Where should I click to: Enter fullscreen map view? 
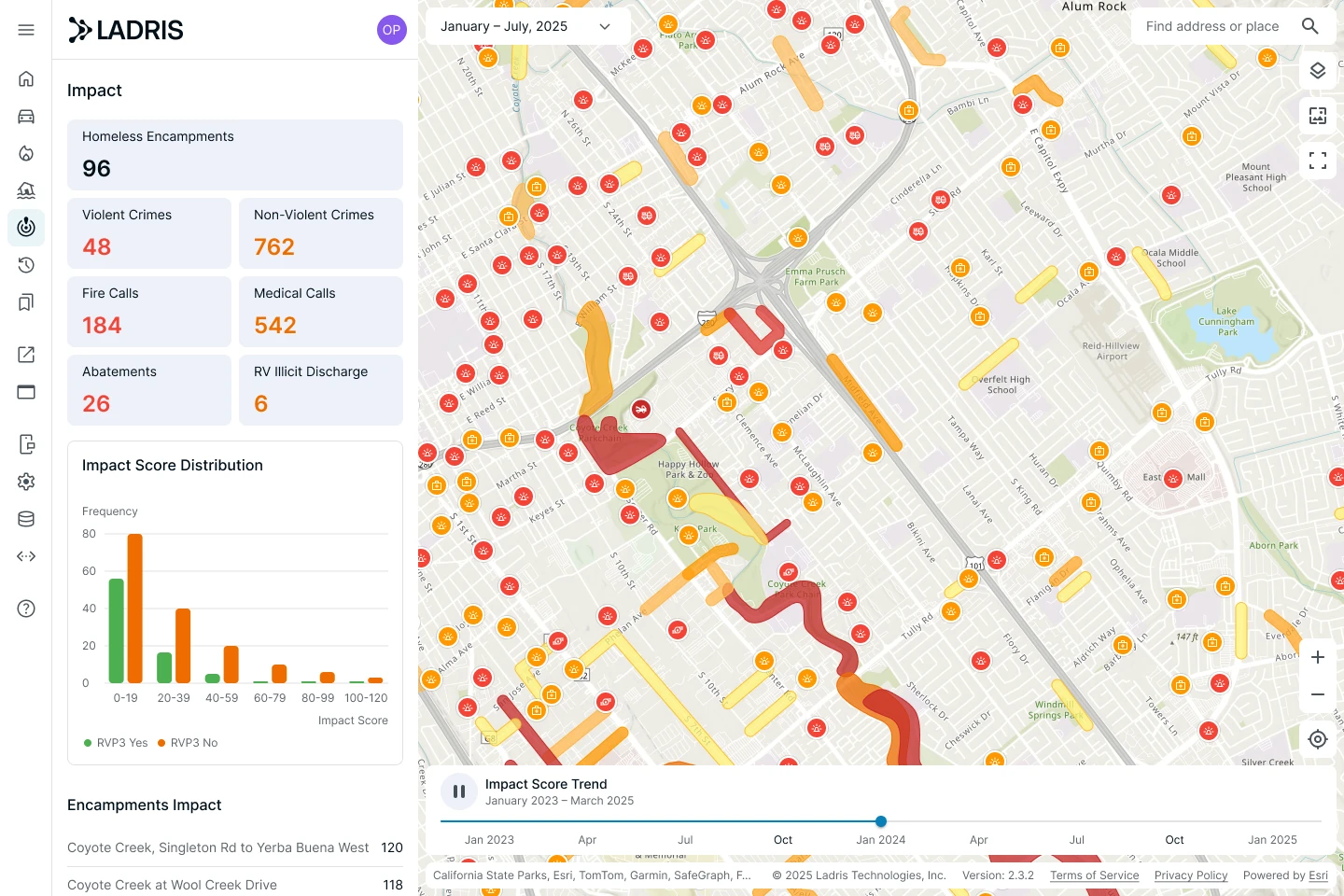(x=1318, y=160)
